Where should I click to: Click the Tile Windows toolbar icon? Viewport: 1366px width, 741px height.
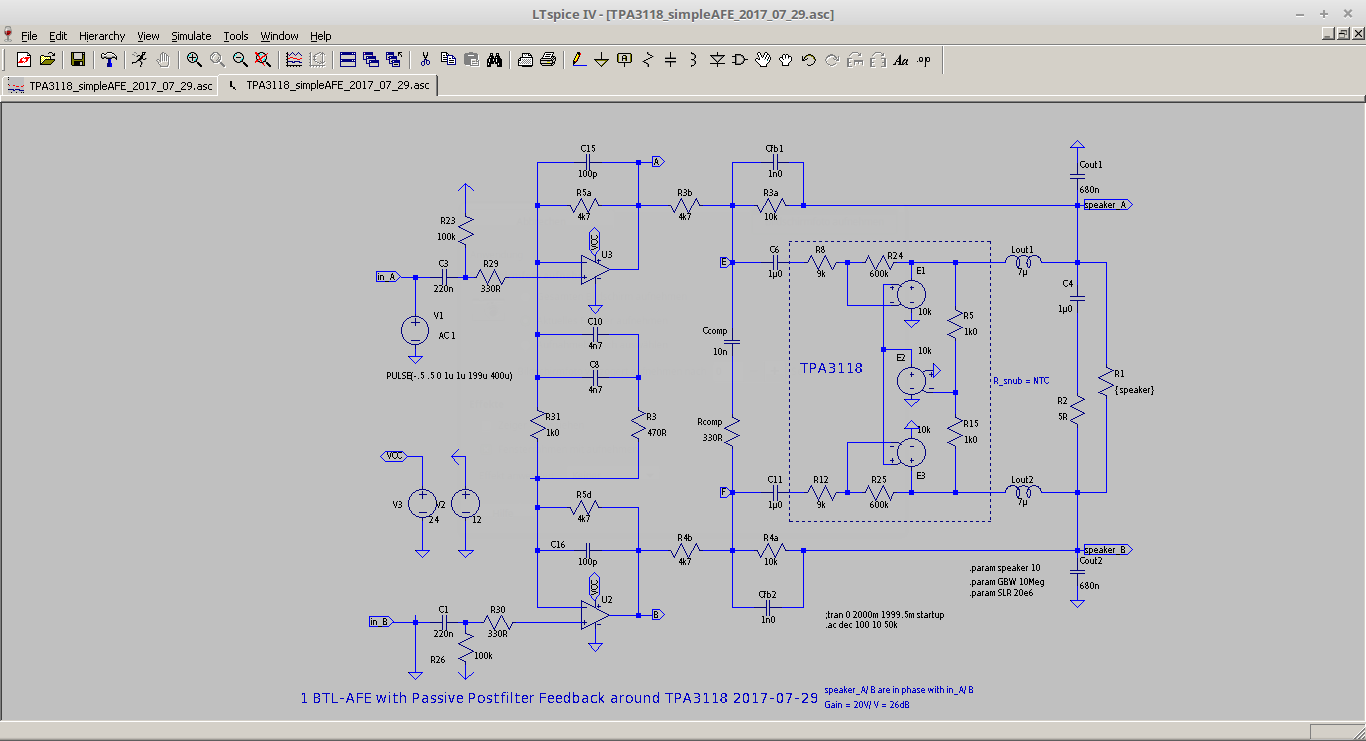(x=347, y=60)
